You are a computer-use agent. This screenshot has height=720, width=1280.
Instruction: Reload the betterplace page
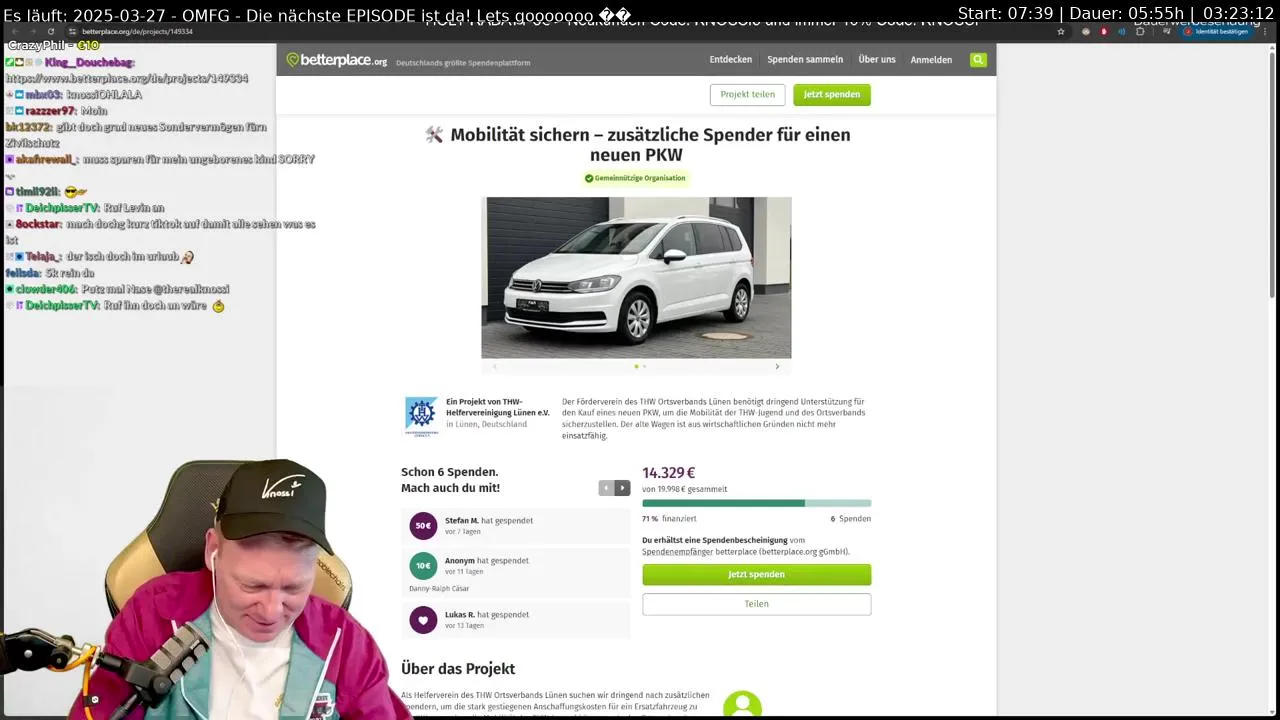click(50, 31)
